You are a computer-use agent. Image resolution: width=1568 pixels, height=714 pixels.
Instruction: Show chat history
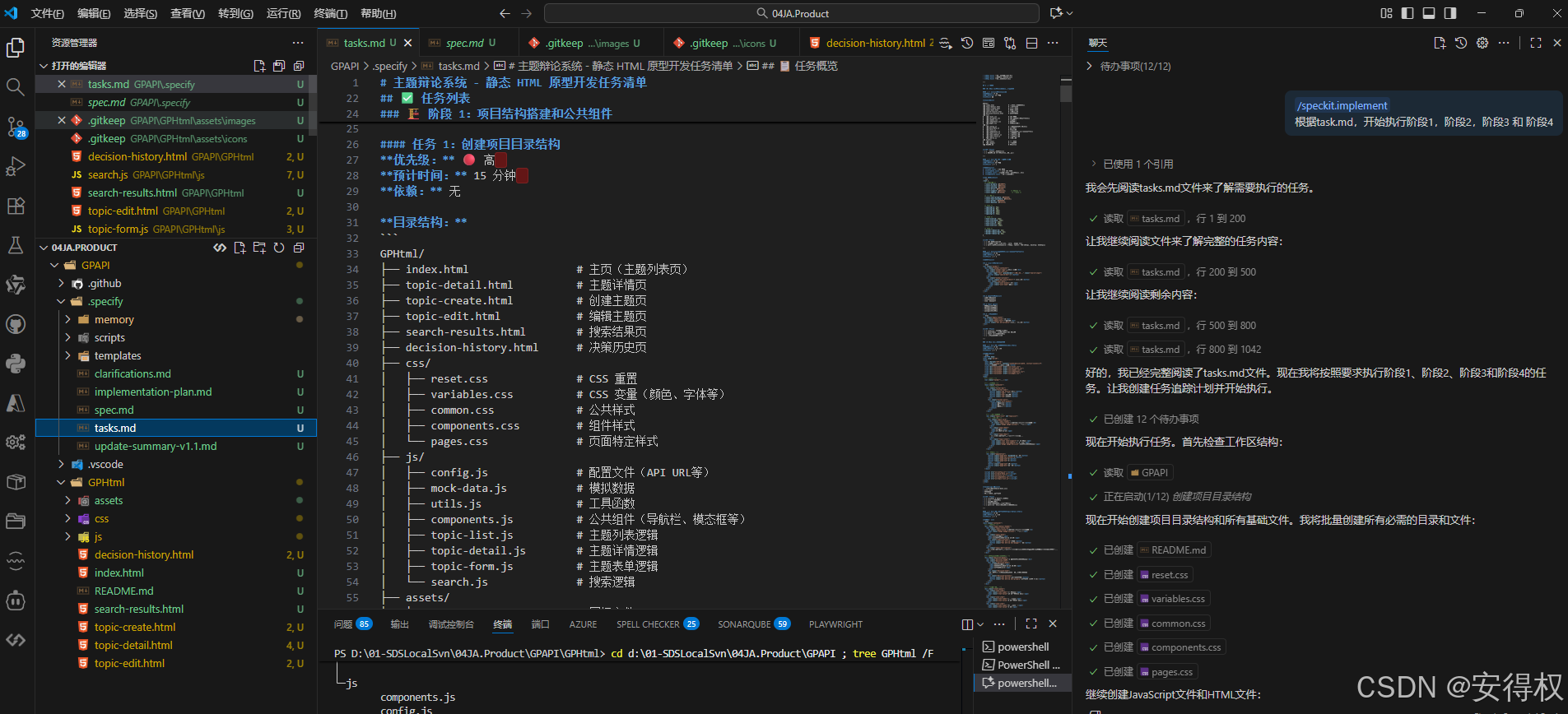coord(1461,43)
